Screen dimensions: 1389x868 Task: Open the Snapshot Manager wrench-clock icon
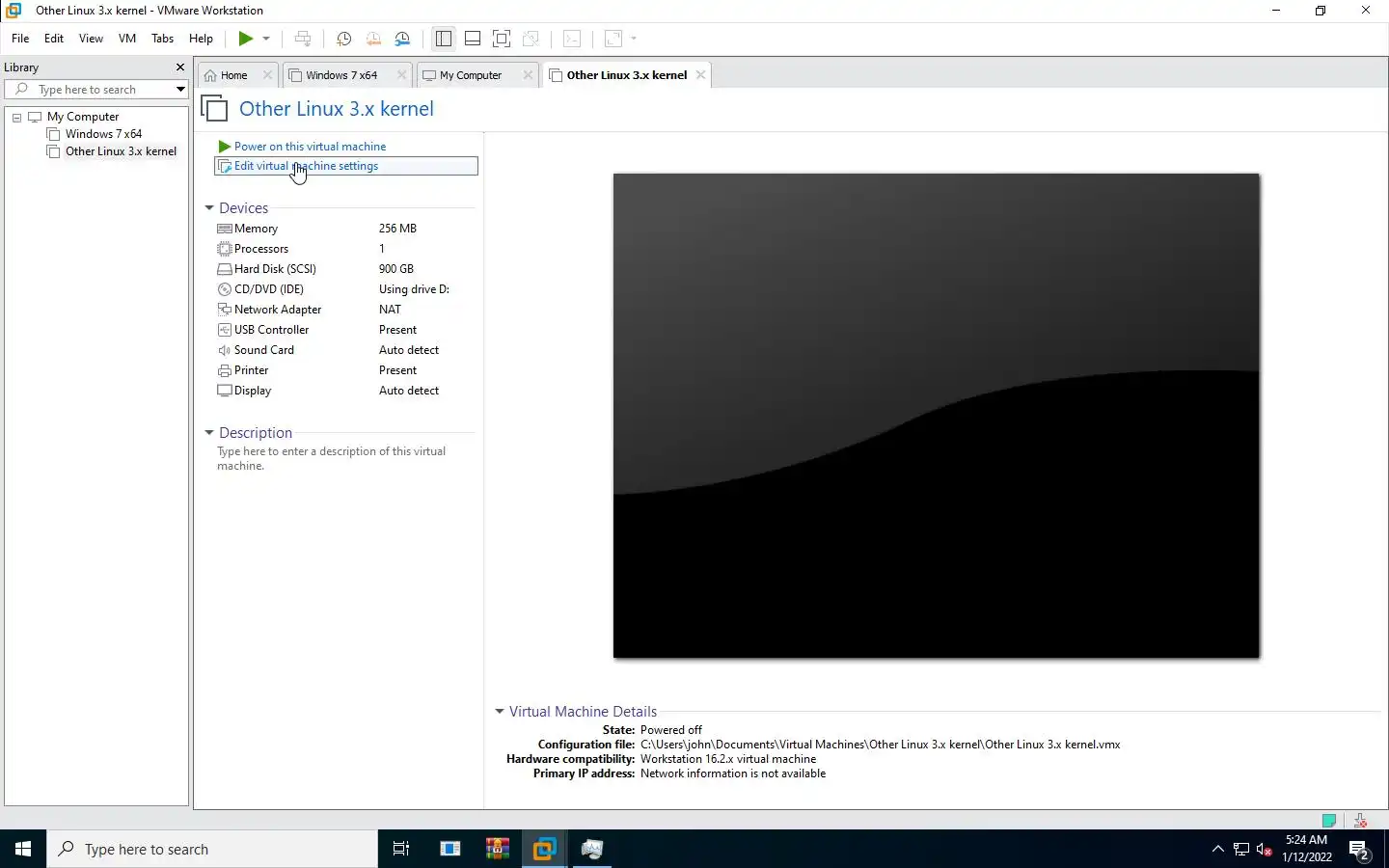(x=403, y=39)
